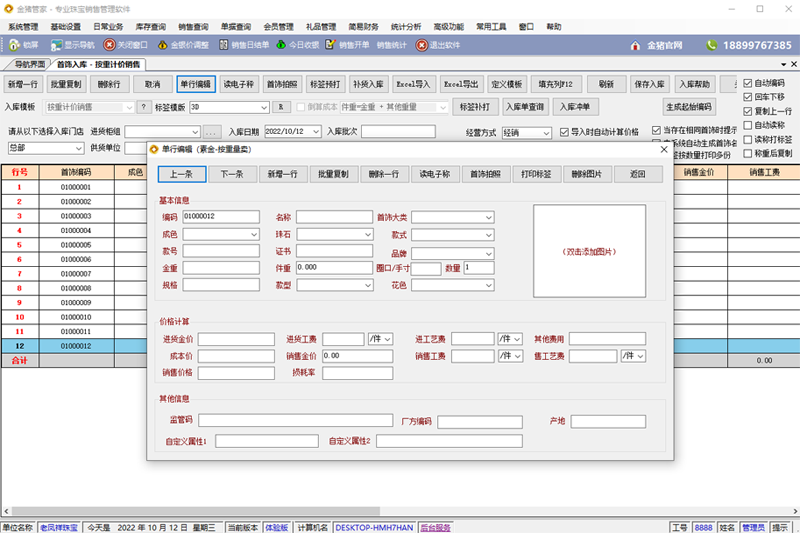
Task: Enable the 读称打标签 checkbox
Action: [x=748, y=139]
